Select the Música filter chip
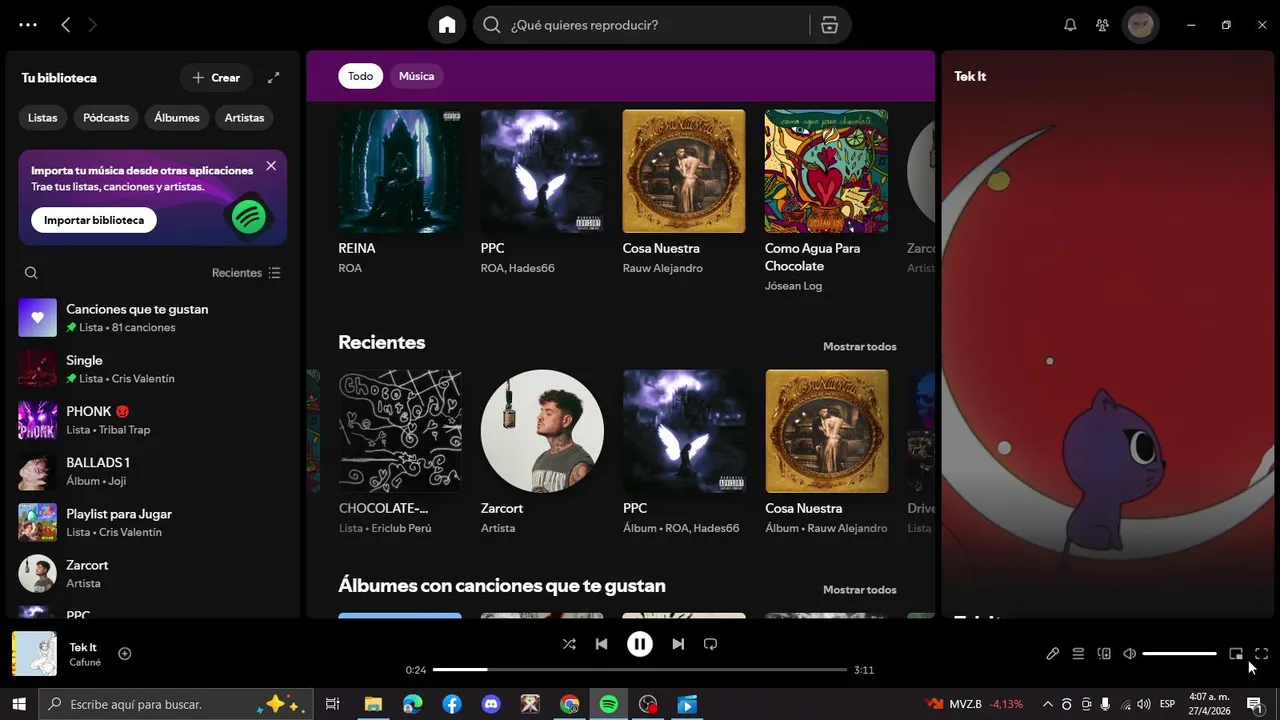Screen dimensions: 1280x720 pos(416,76)
